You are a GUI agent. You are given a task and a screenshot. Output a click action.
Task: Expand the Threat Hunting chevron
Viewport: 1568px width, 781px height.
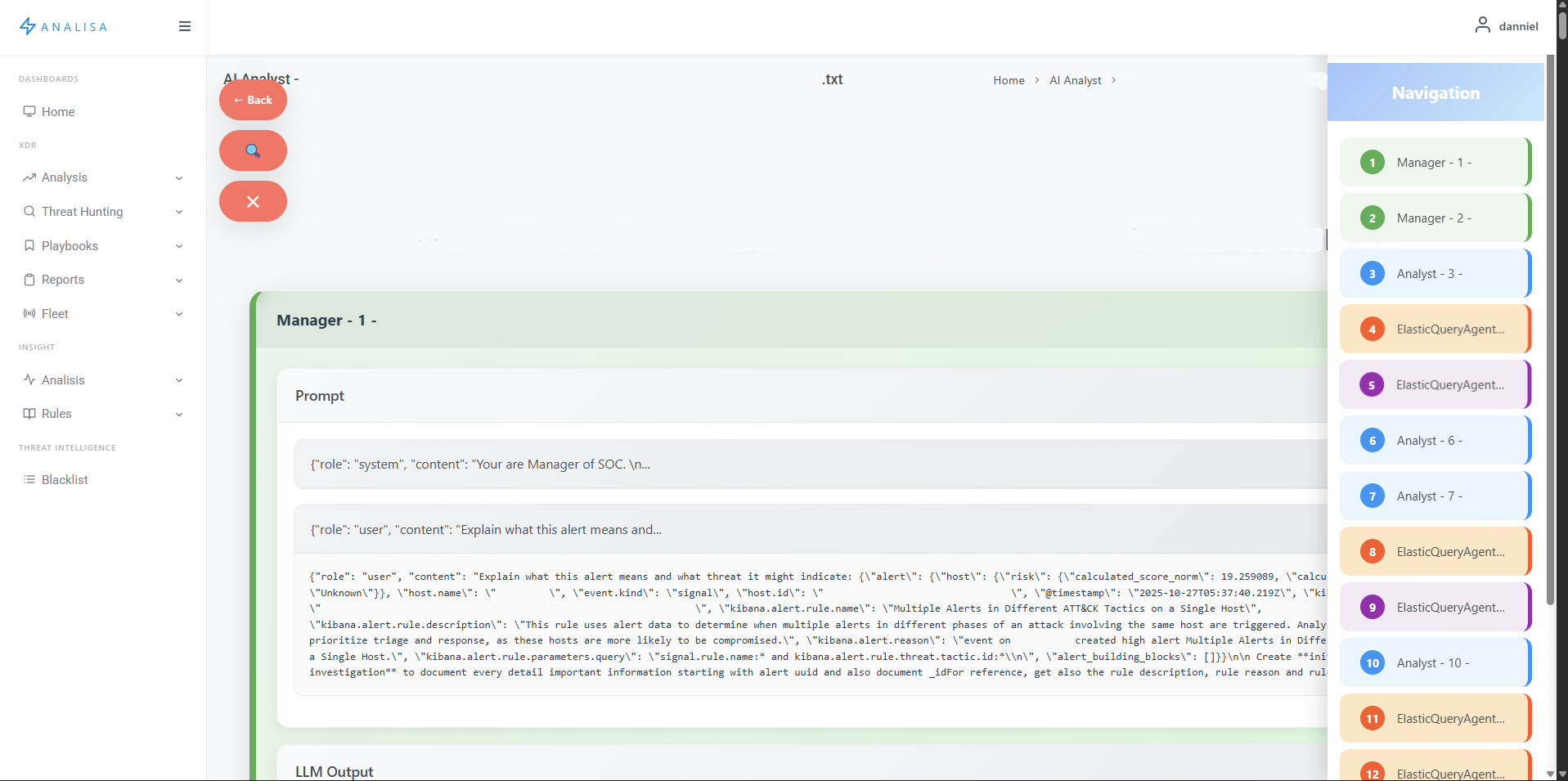179,212
